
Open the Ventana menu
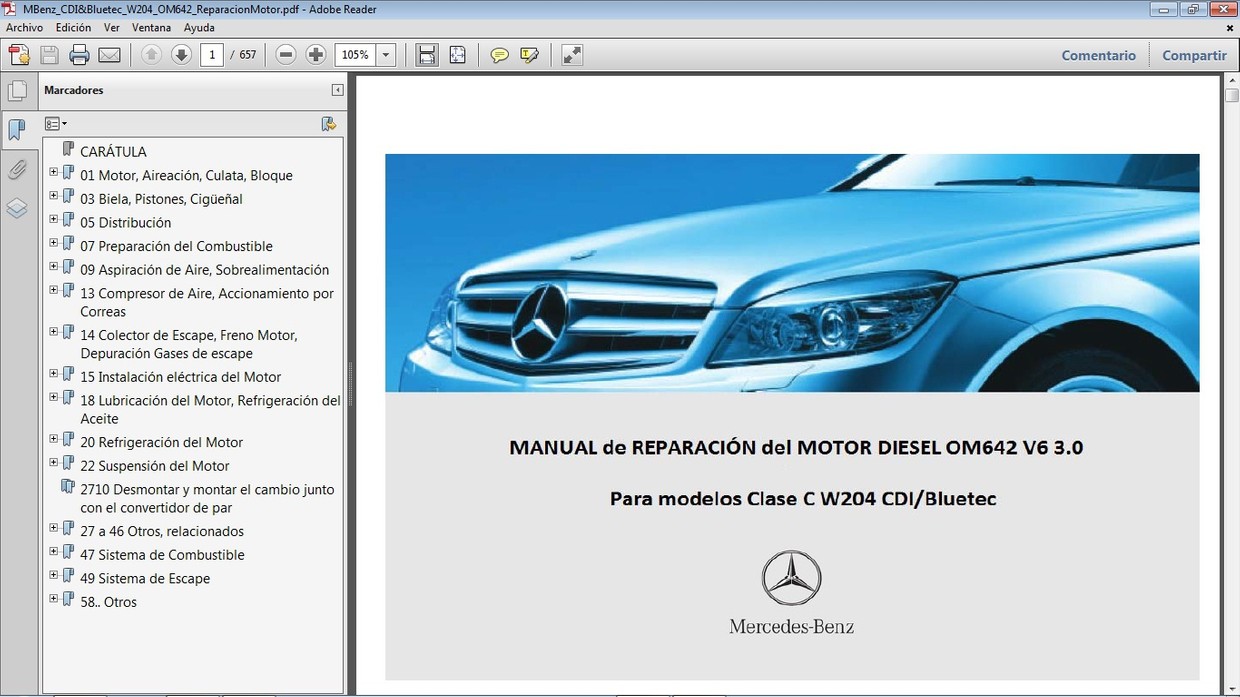(151, 27)
